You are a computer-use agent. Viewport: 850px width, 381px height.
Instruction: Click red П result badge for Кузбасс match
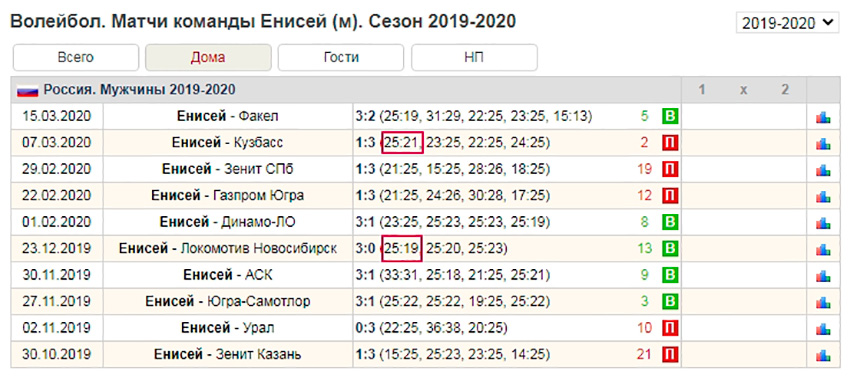[670, 143]
